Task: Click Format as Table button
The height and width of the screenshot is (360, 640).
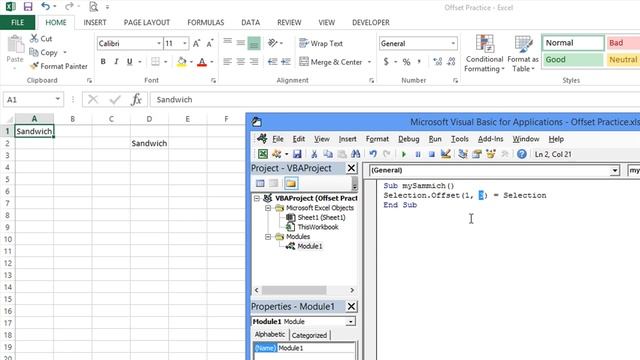Action: [523, 53]
